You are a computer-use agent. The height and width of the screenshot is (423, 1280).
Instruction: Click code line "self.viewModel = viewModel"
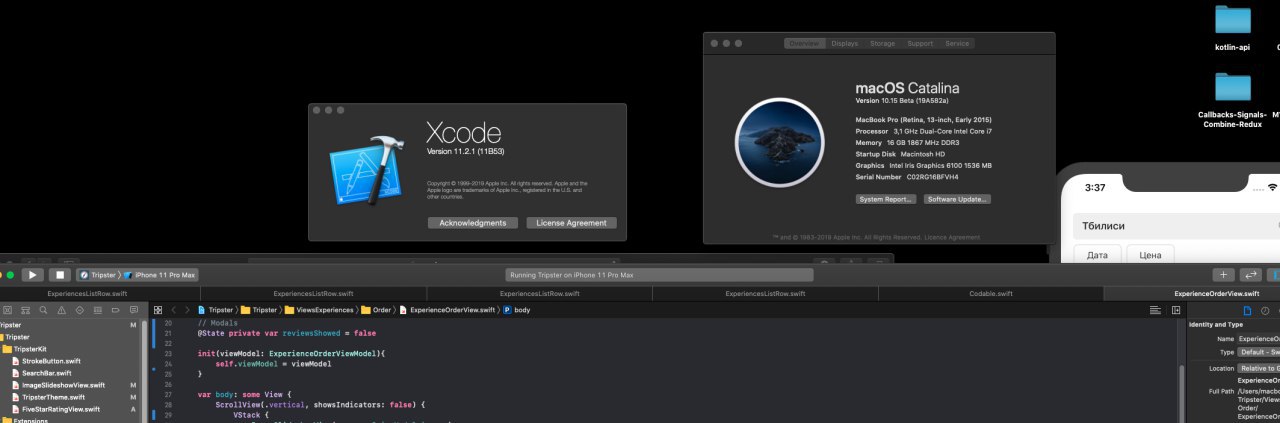(273, 364)
